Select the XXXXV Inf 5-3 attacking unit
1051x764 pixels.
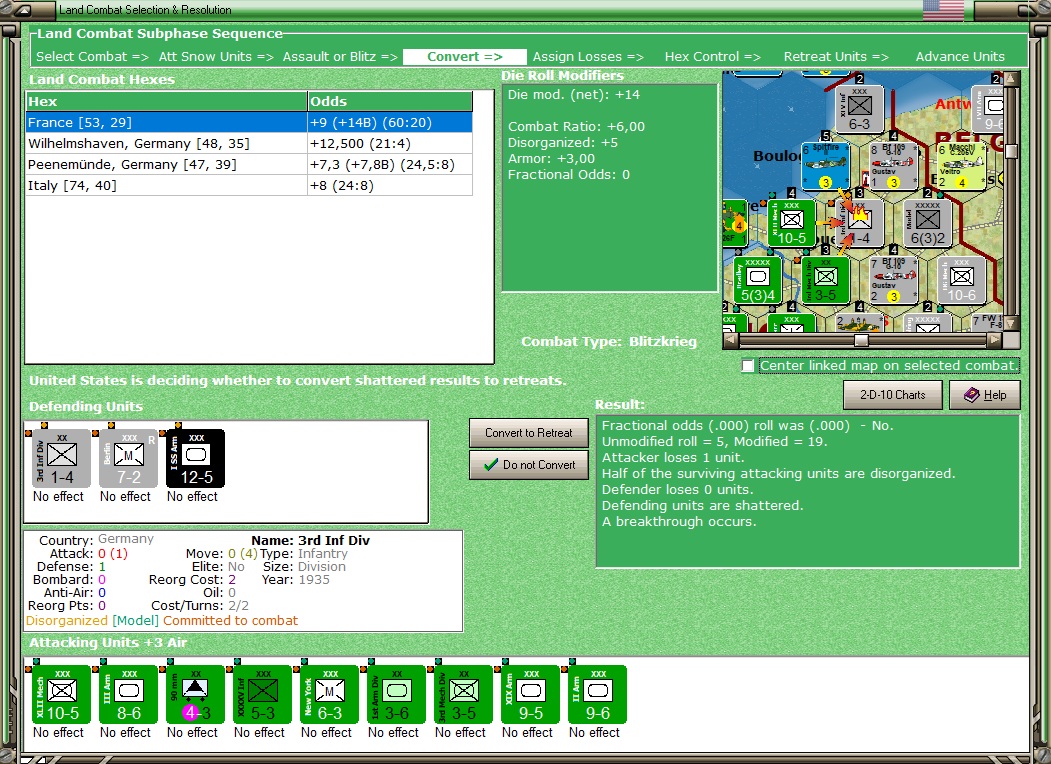[263, 694]
